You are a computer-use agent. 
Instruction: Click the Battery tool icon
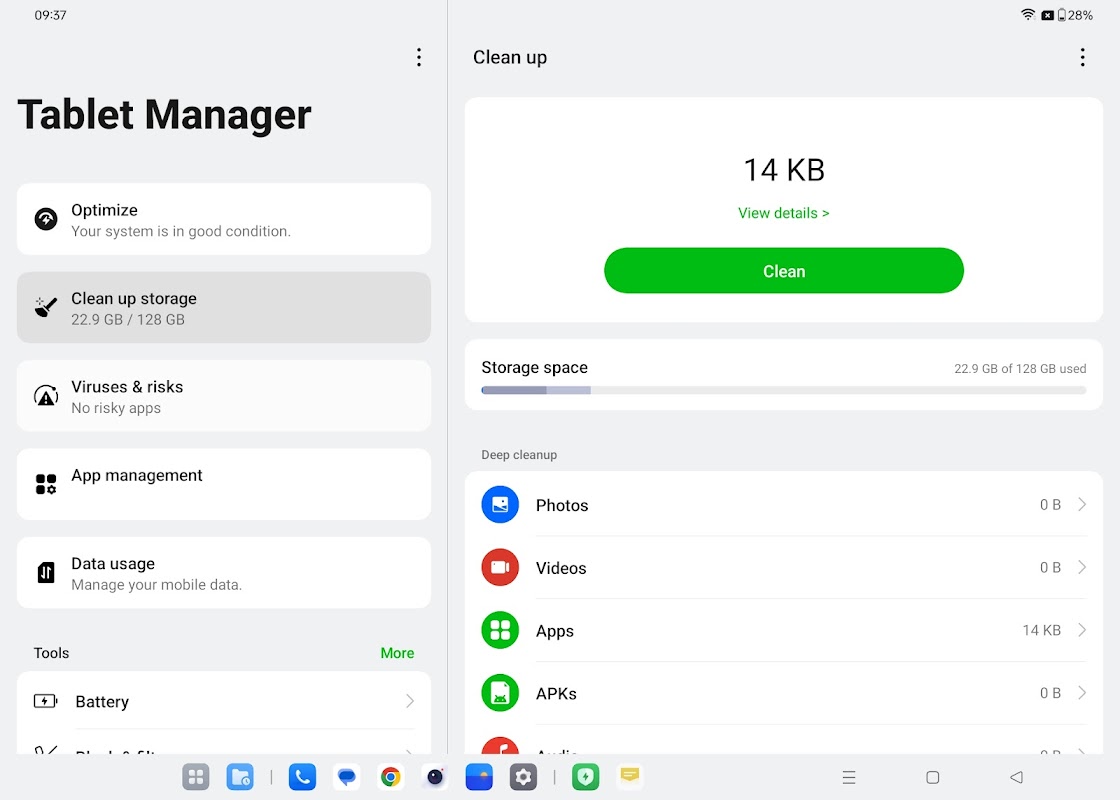click(45, 701)
